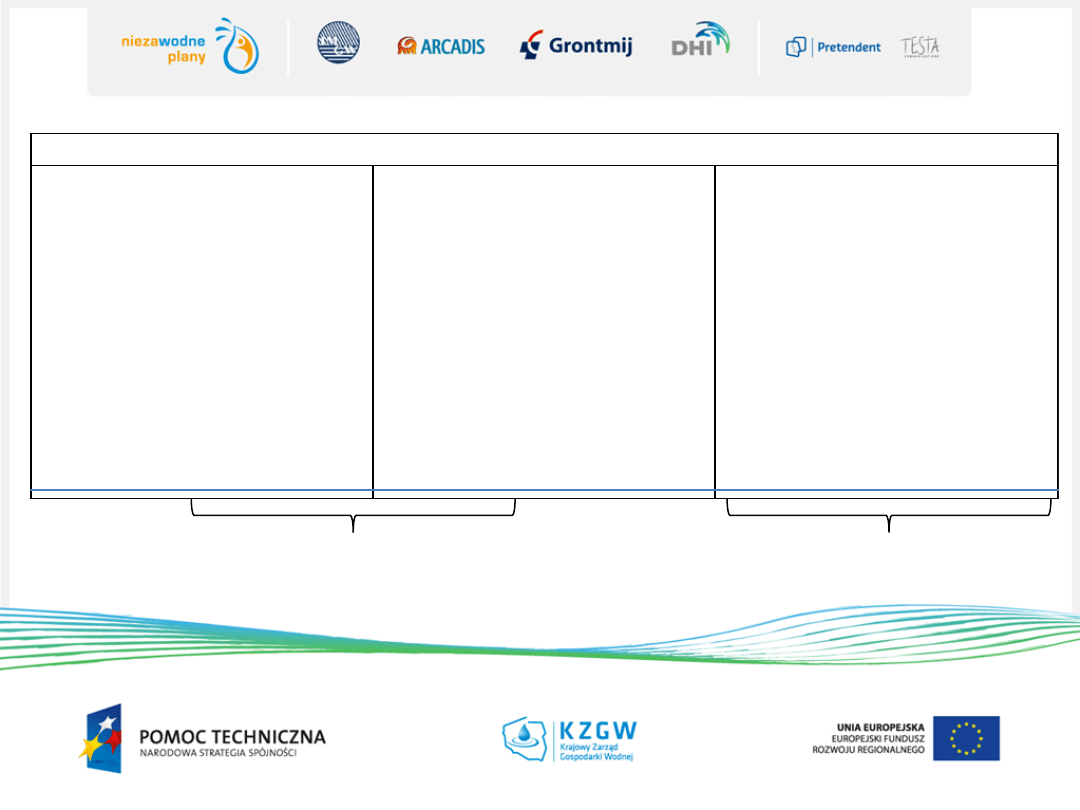Click the ARCADIS logo
1080x810 pixels.
coord(440,46)
